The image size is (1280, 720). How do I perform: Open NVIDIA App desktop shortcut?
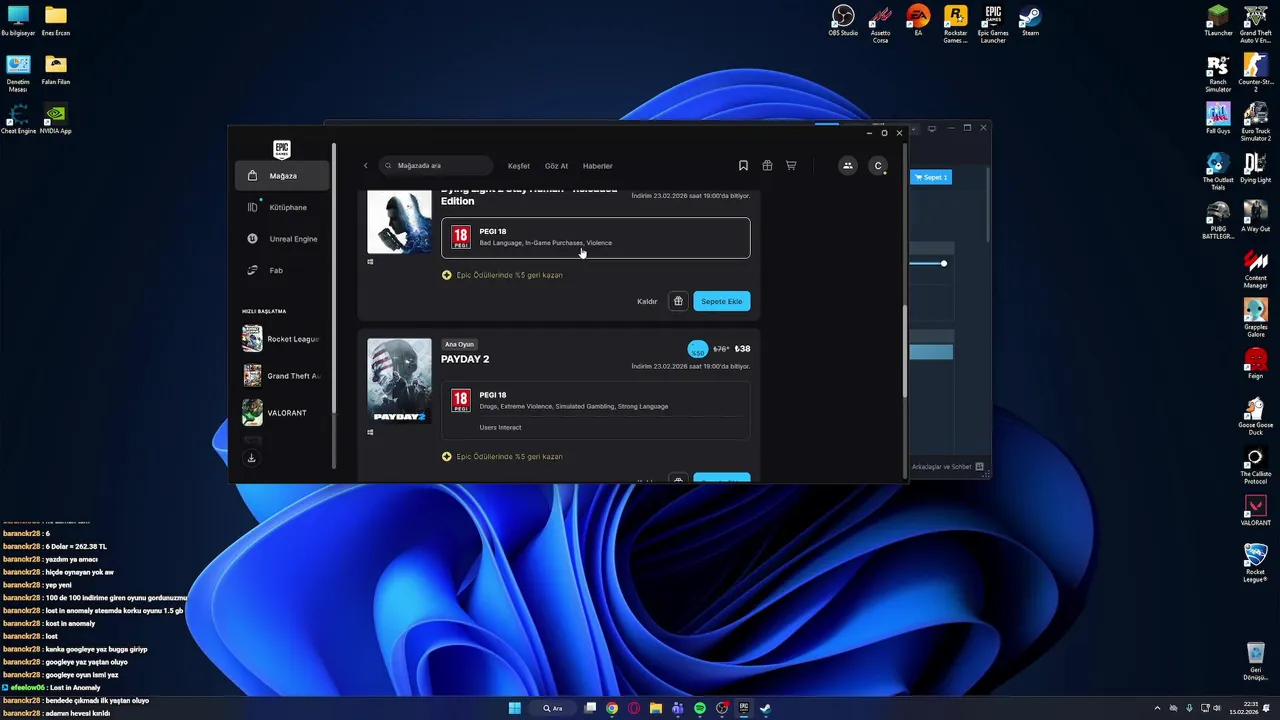point(56,119)
